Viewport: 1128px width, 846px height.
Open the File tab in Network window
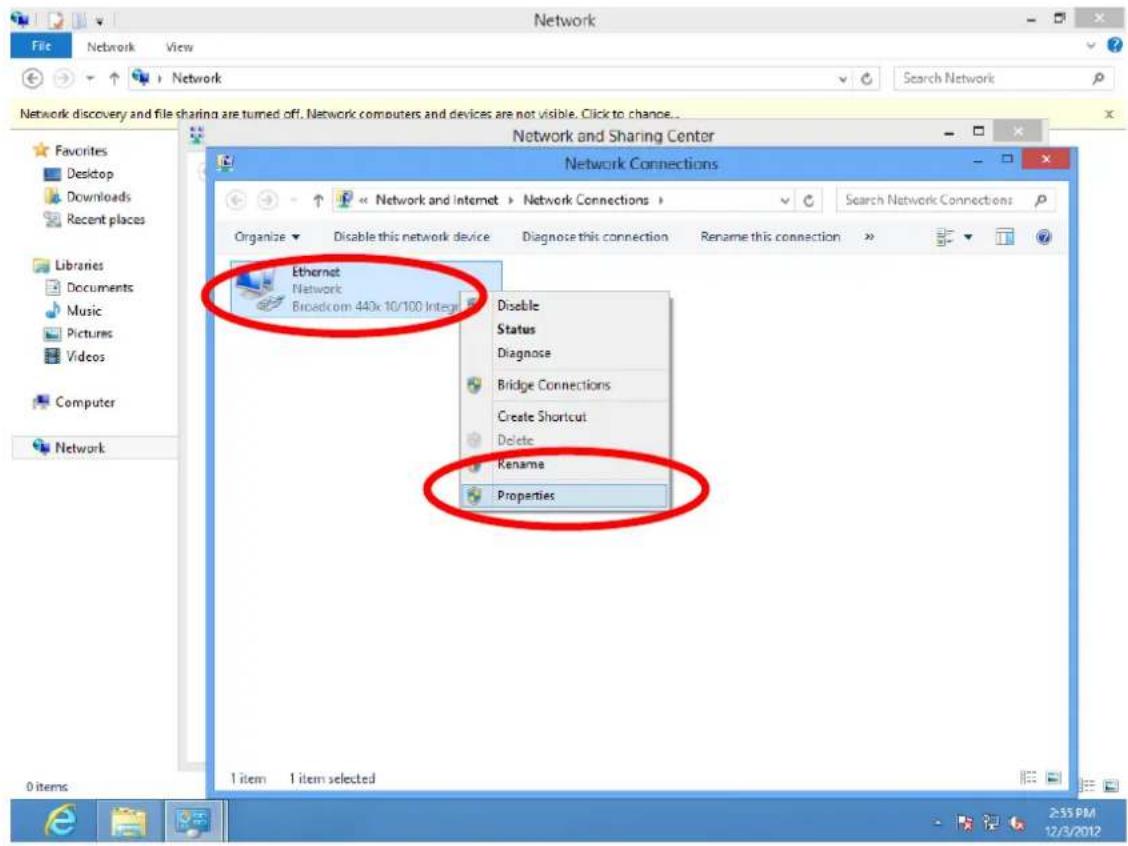click(x=41, y=46)
